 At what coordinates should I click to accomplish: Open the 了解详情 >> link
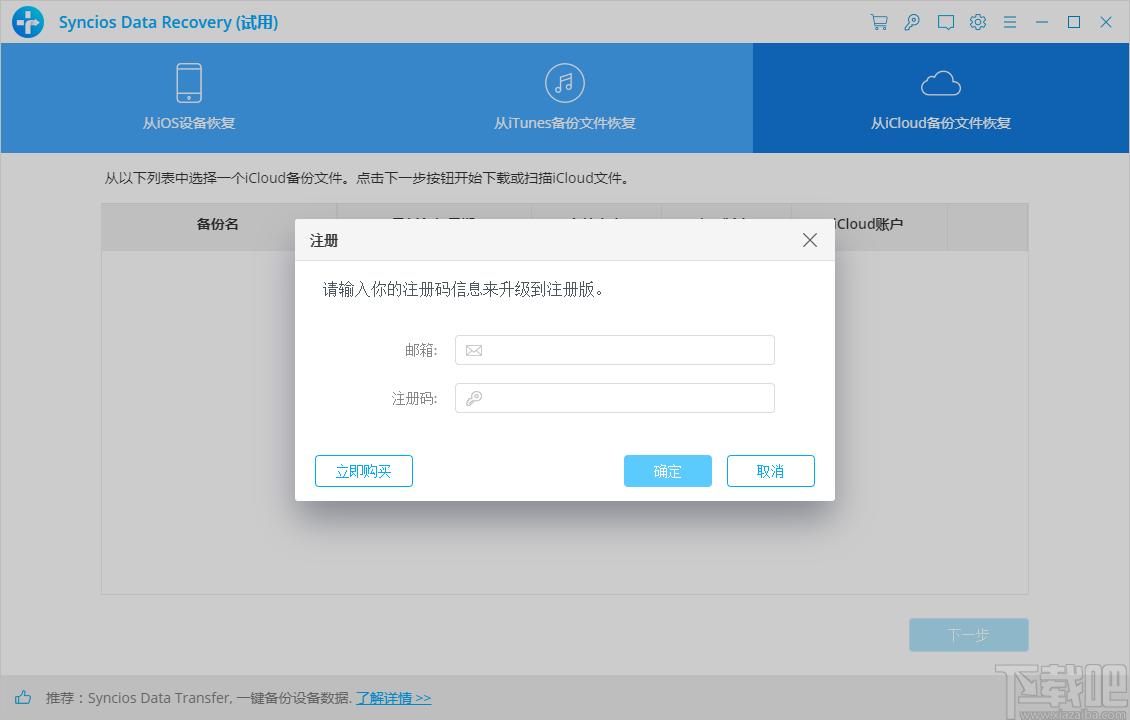[393, 698]
